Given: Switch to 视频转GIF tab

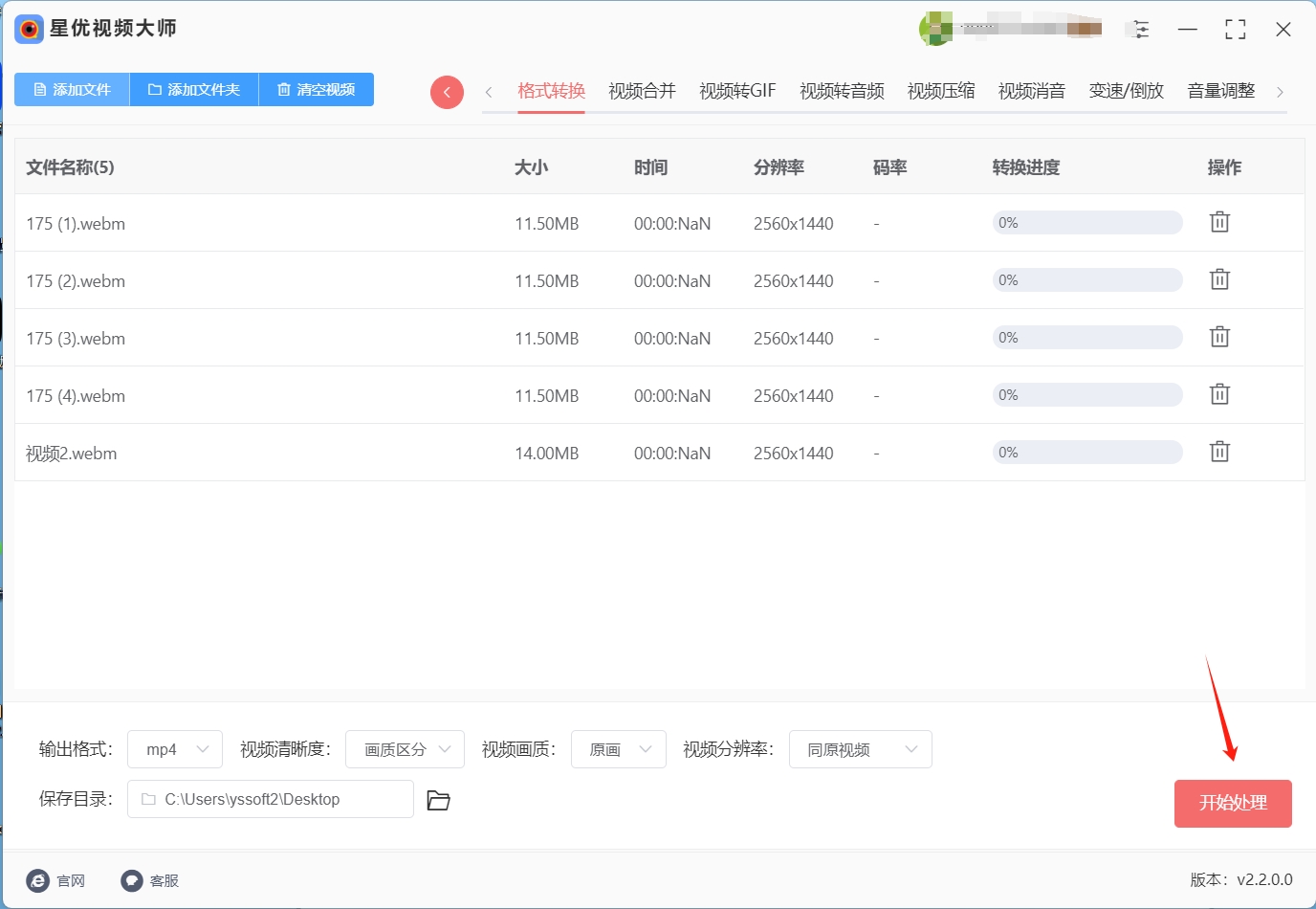Looking at the screenshot, I should point(737,91).
